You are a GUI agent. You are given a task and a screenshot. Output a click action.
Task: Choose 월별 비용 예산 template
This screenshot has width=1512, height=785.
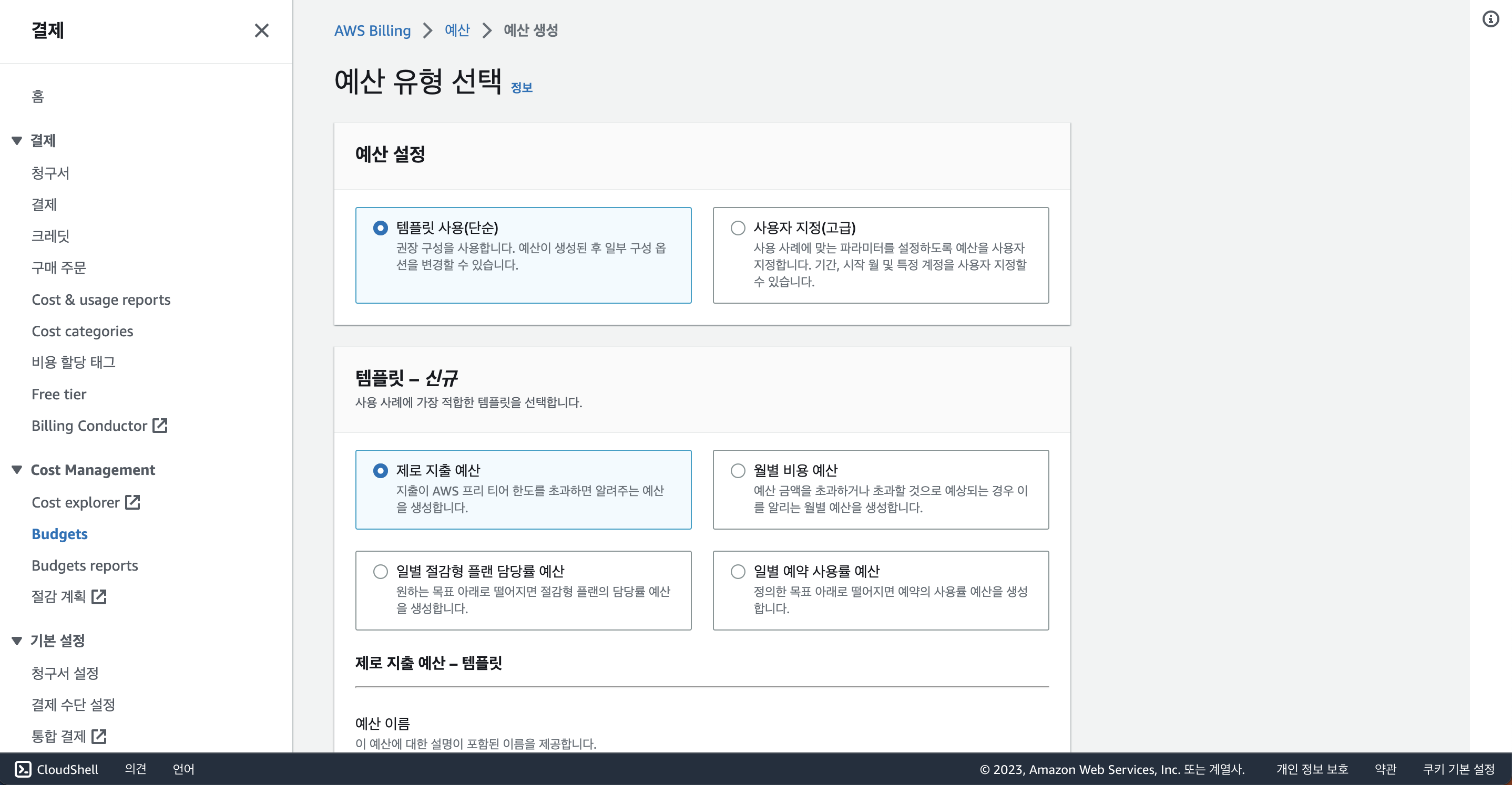(738, 471)
